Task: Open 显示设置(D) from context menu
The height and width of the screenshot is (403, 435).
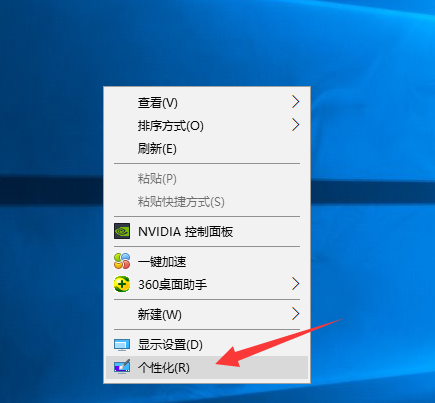Action: click(207, 344)
